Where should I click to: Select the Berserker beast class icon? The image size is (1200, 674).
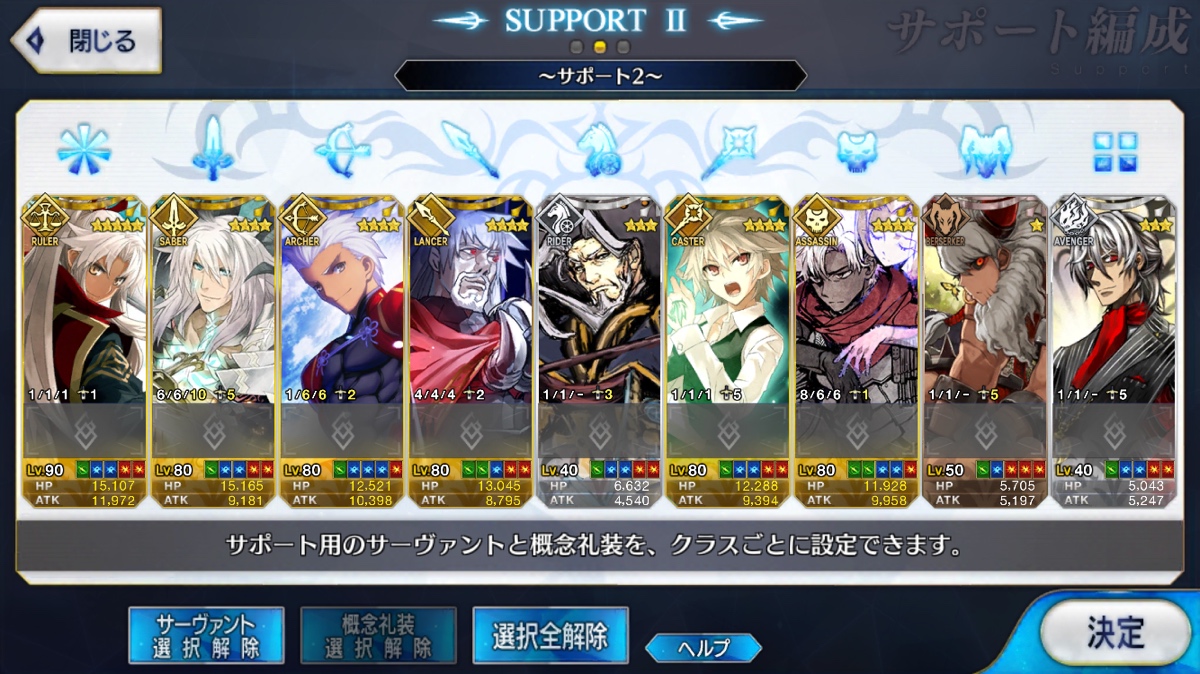coord(986,149)
